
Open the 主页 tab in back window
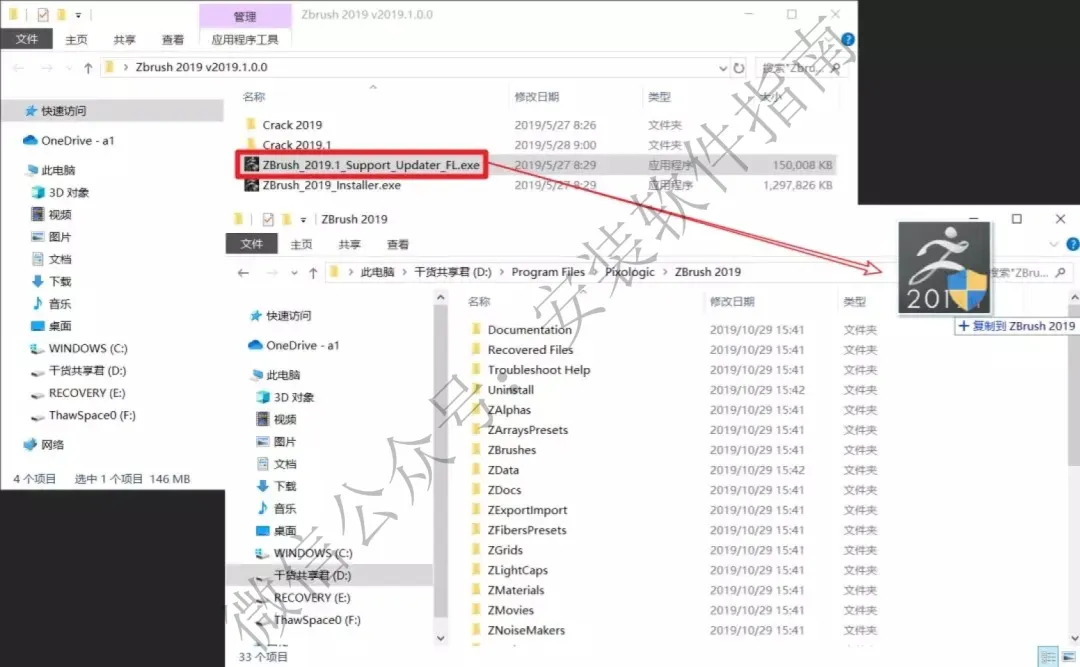coord(76,40)
